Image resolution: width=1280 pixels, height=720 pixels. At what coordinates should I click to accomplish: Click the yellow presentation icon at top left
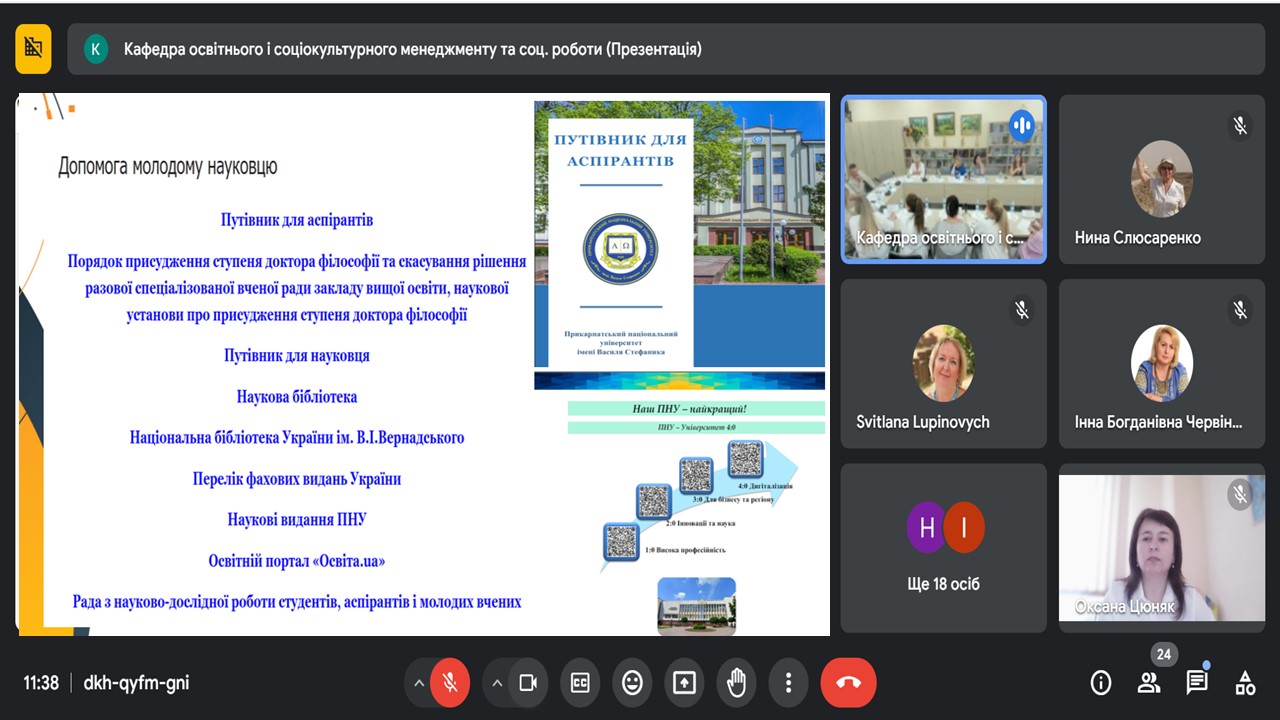tap(33, 48)
